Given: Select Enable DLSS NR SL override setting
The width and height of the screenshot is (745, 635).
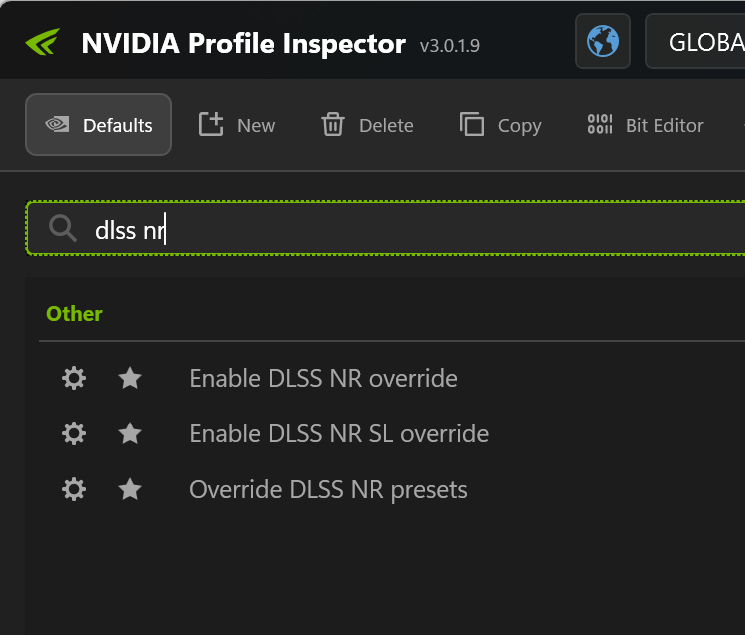Looking at the screenshot, I should [x=339, y=433].
